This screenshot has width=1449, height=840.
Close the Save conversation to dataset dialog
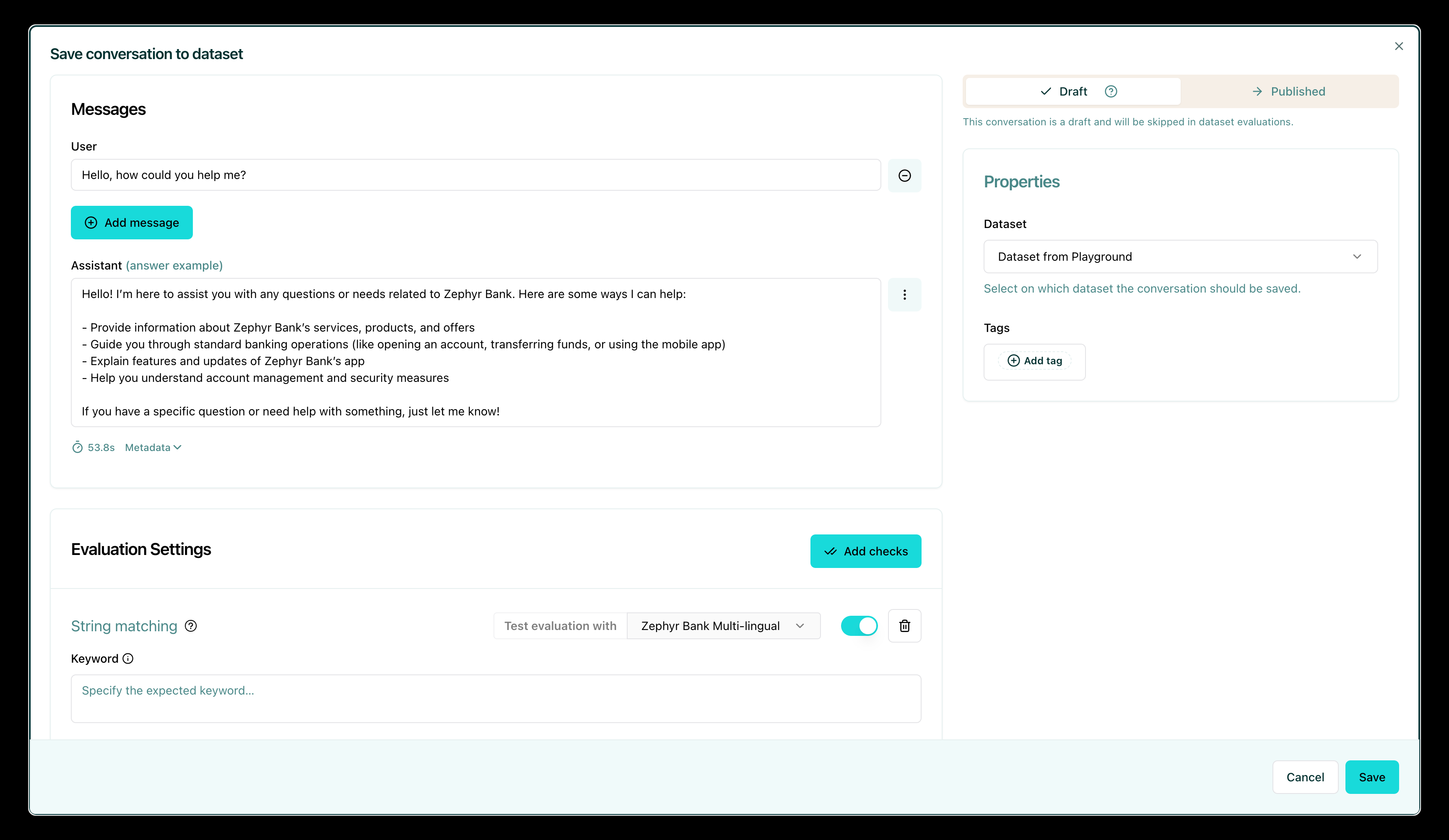[x=1399, y=46]
